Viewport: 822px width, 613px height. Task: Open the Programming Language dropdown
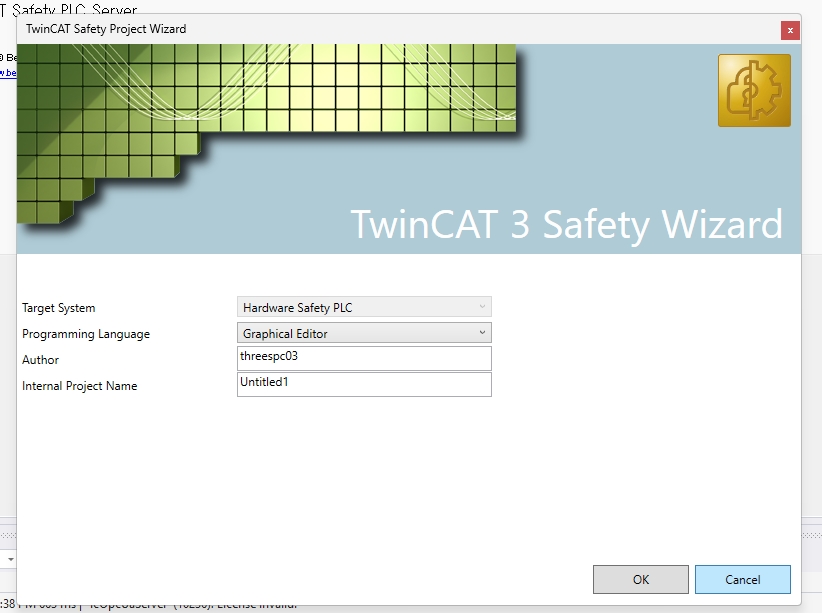[x=364, y=333]
